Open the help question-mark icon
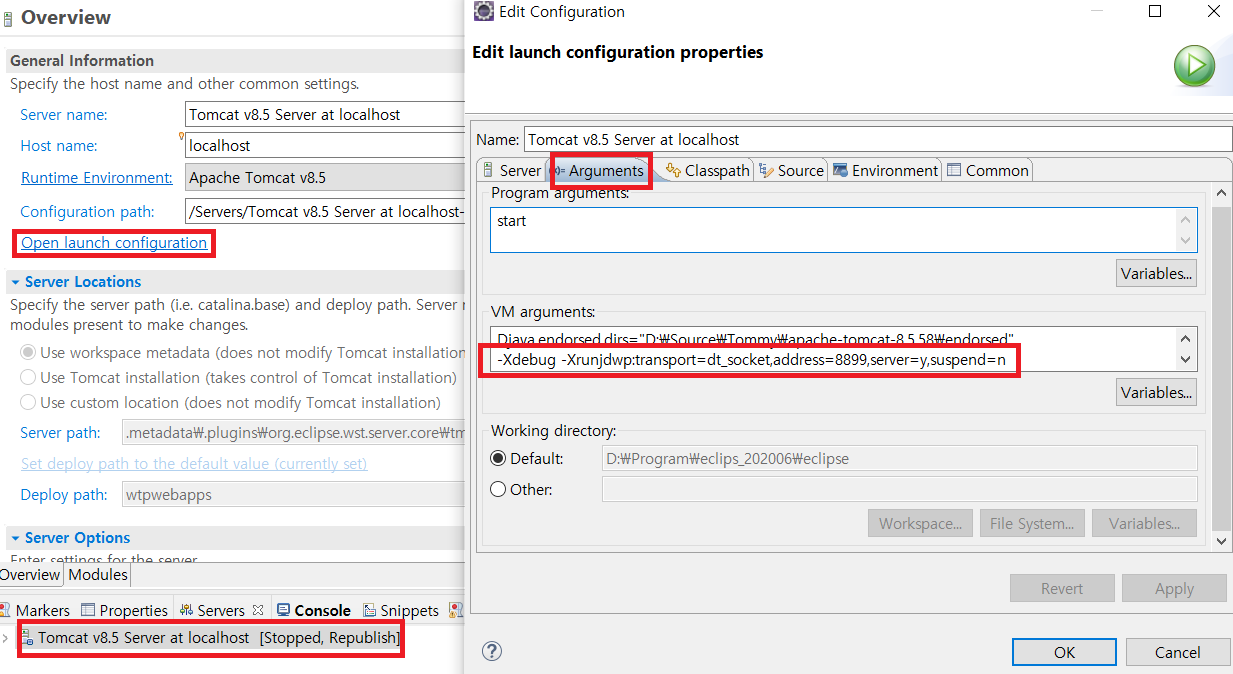Image resolution: width=1233 pixels, height=674 pixels. point(491,651)
